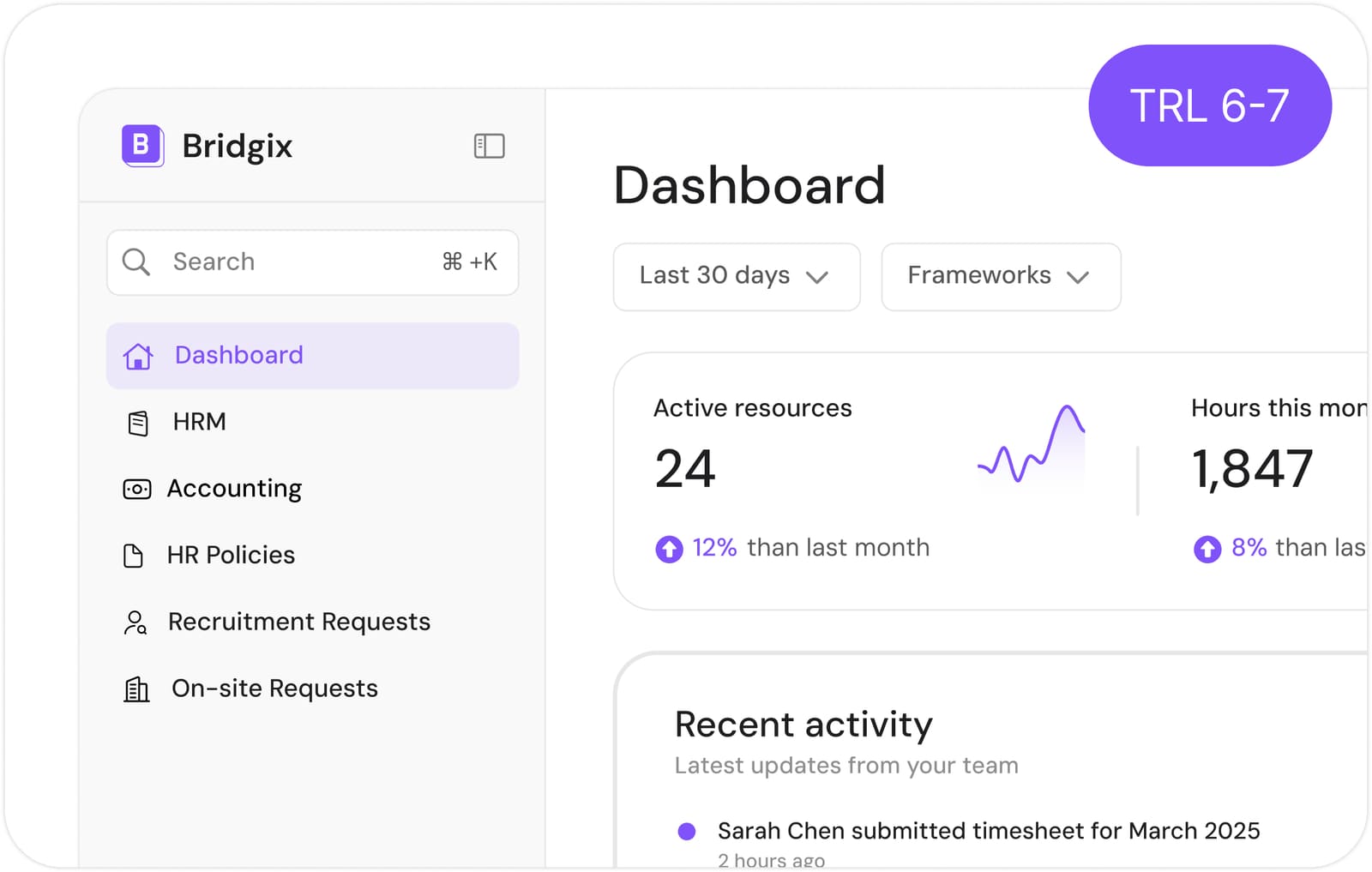Click Latest updates from your team subtitle
Image resolution: width=1372 pixels, height=872 pixels.
click(846, 766)
